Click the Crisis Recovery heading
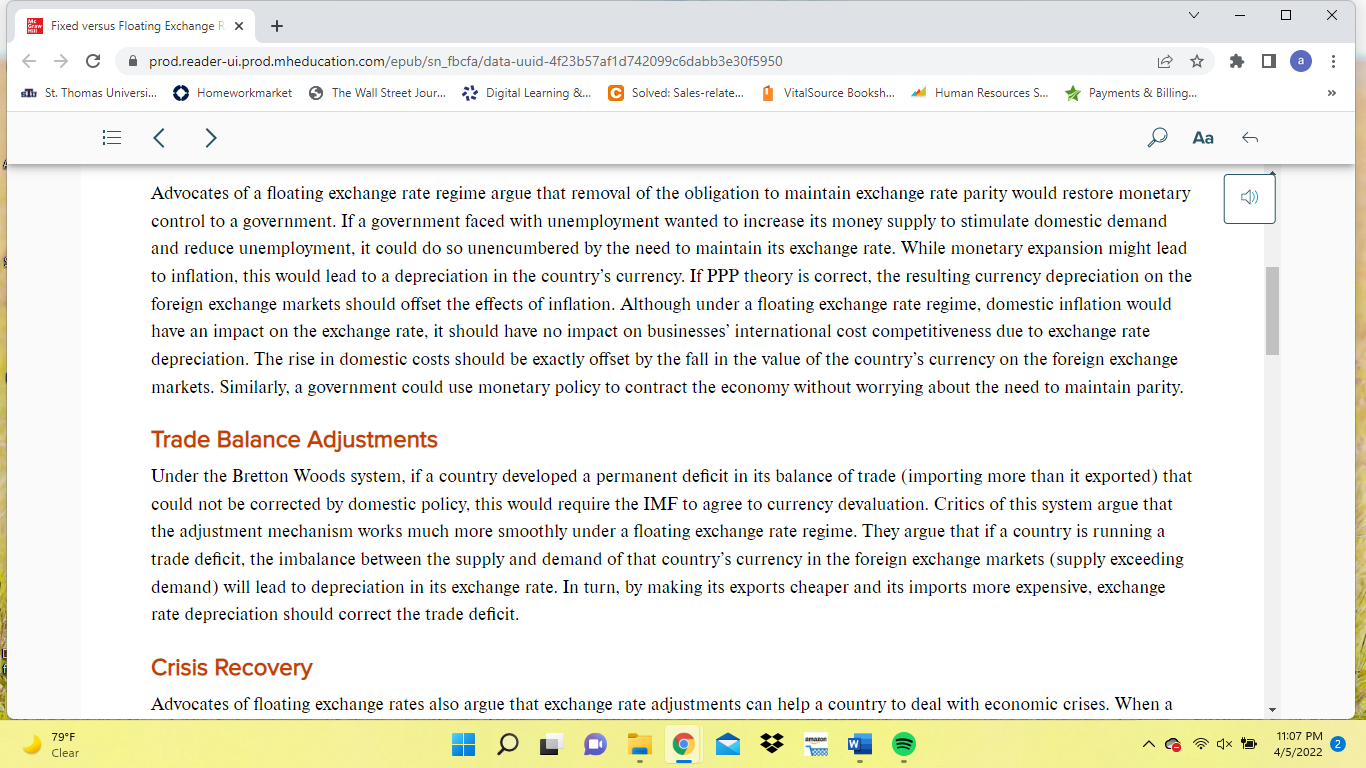This screenshot has height=768, width=1366. [232, 668]
